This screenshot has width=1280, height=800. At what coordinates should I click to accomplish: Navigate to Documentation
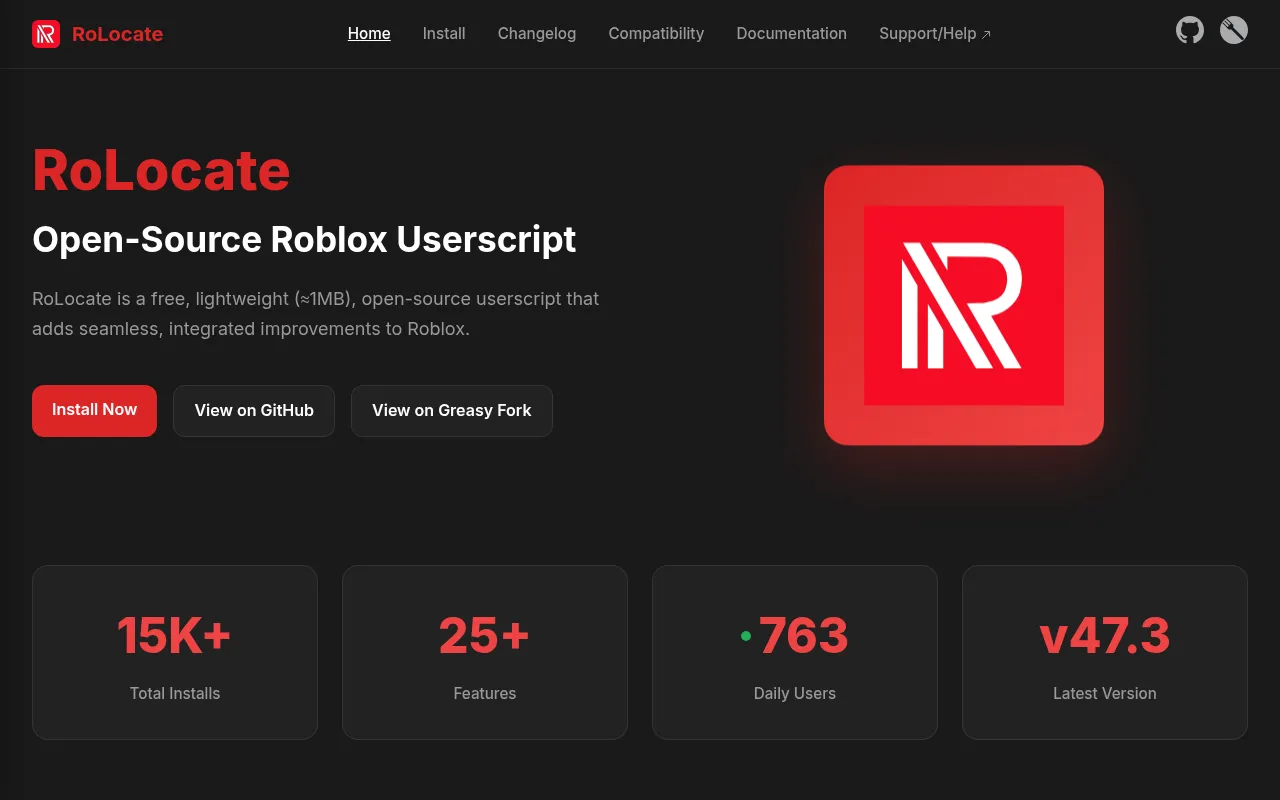[x=792, y=34]
